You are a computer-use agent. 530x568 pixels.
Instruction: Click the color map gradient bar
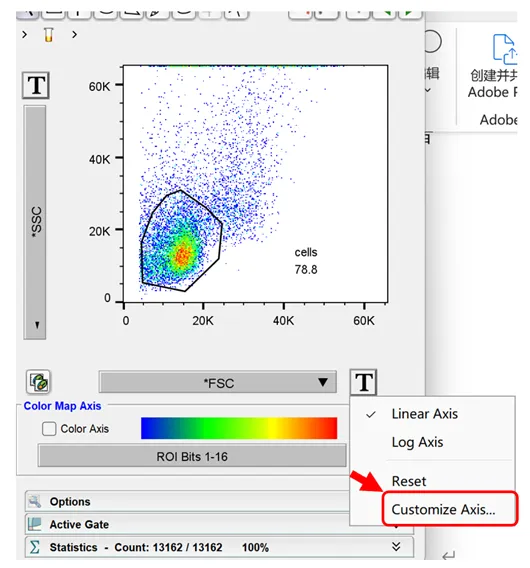pos(239,428)
